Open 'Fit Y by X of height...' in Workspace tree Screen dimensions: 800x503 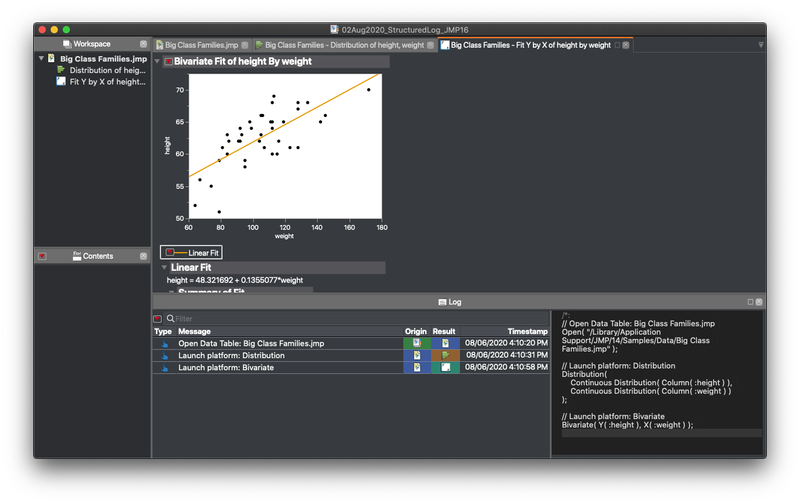click(x=108, y=82)
